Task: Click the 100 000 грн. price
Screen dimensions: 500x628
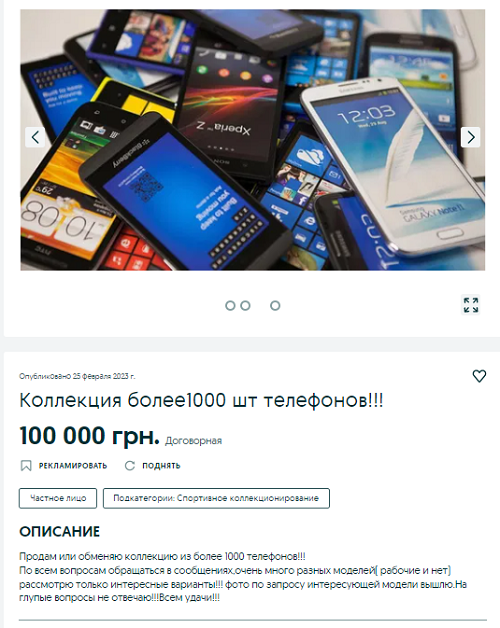Action: pyautogui.click(x=90, y=435)
